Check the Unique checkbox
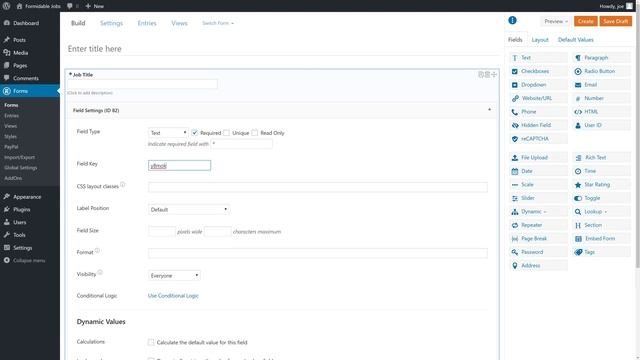Screen dimensions: 640x360 click(227, 133)
